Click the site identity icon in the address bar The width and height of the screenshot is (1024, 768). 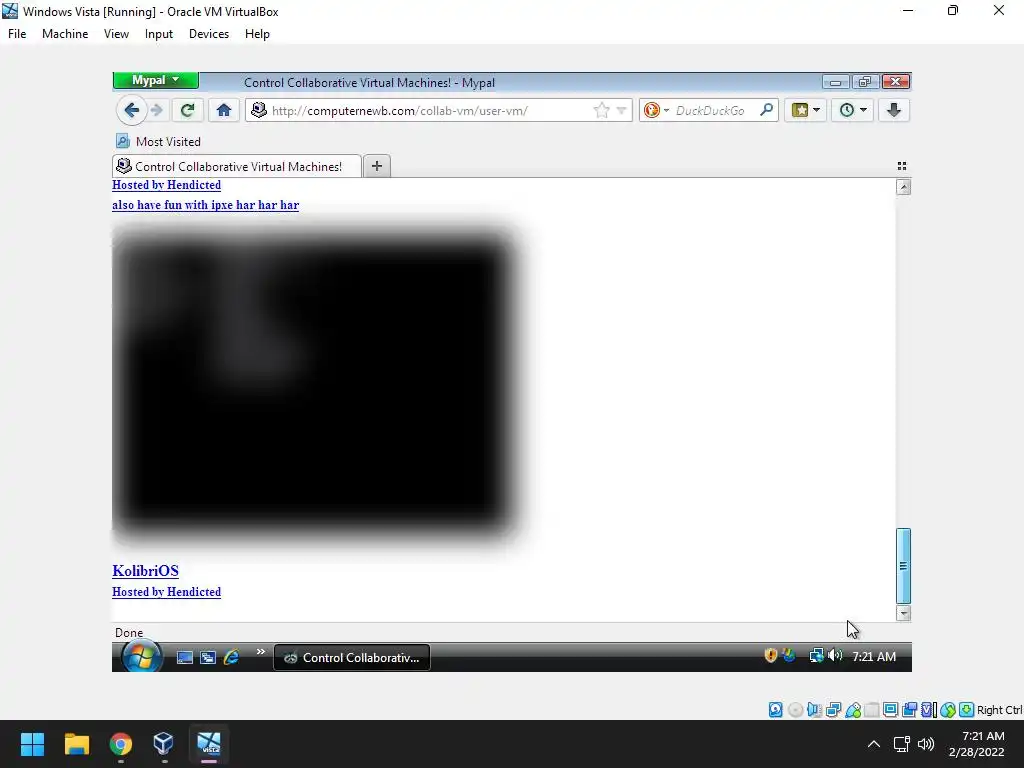(x=259, y=110)
